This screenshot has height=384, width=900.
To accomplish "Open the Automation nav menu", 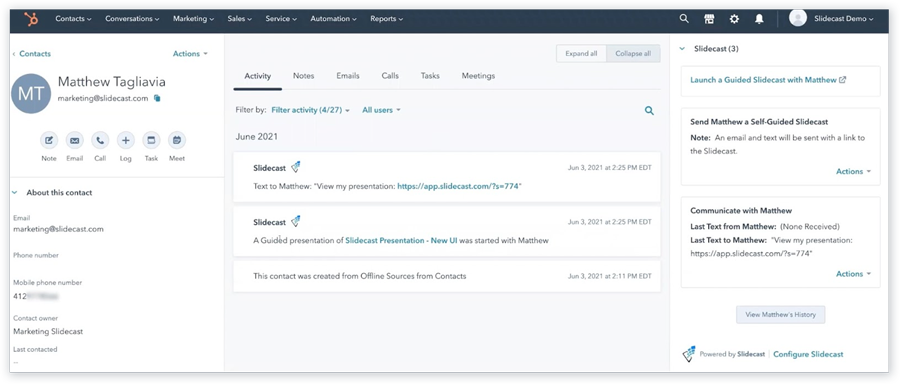I will [333, 19].
